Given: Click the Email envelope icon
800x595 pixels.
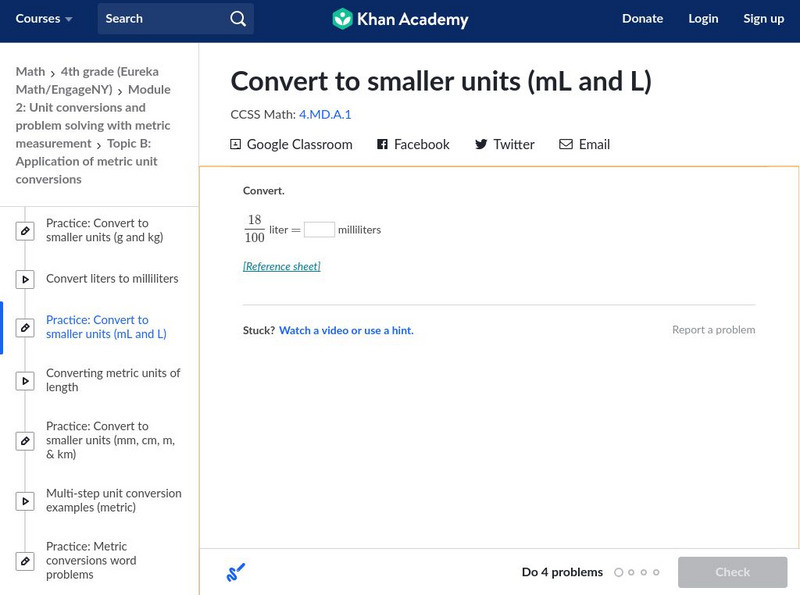Looking at the screenshot, I should pos(566,144).
